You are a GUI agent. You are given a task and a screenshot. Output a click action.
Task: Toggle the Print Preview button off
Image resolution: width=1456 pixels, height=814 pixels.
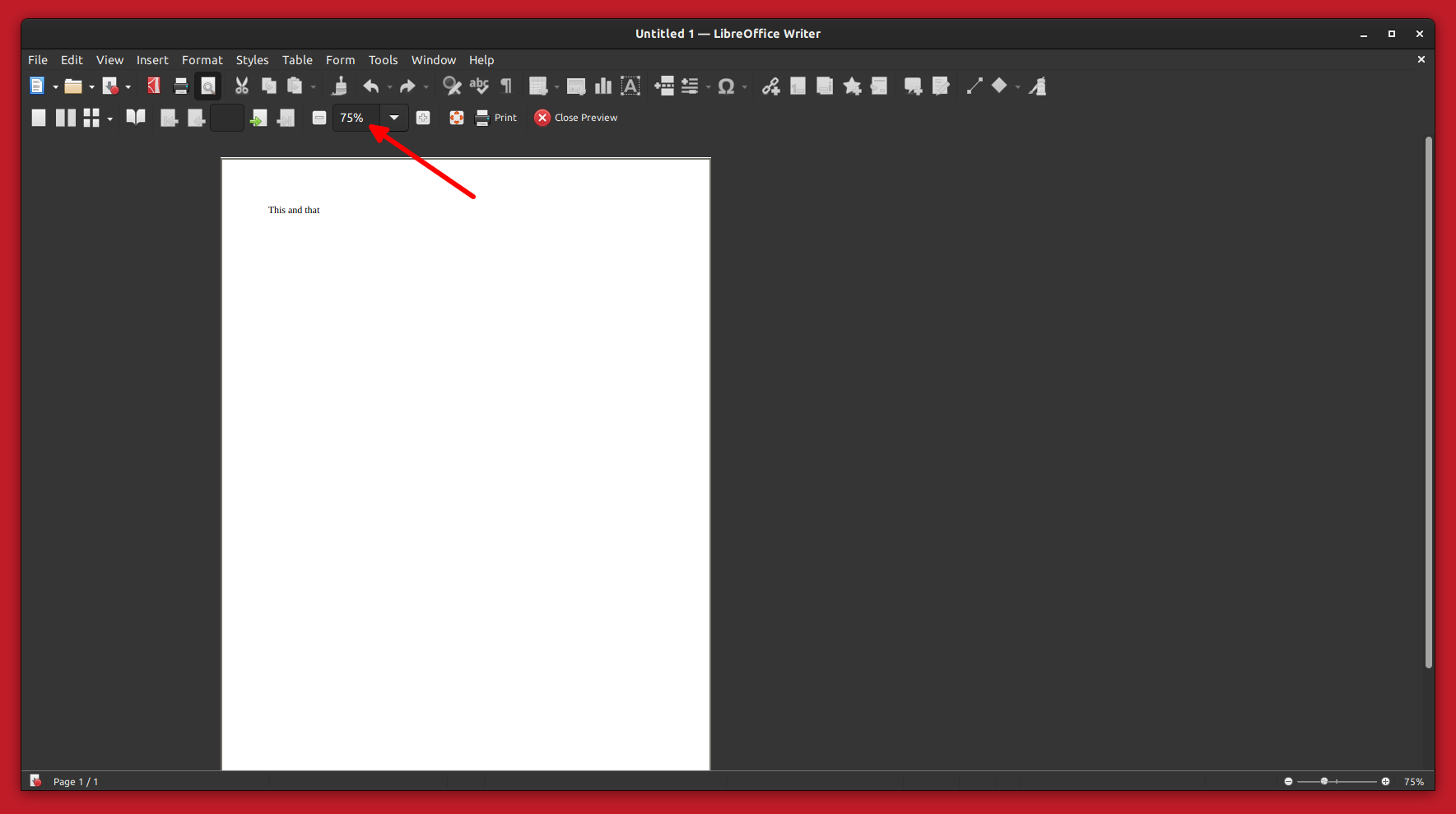click(x=208, y=86)
